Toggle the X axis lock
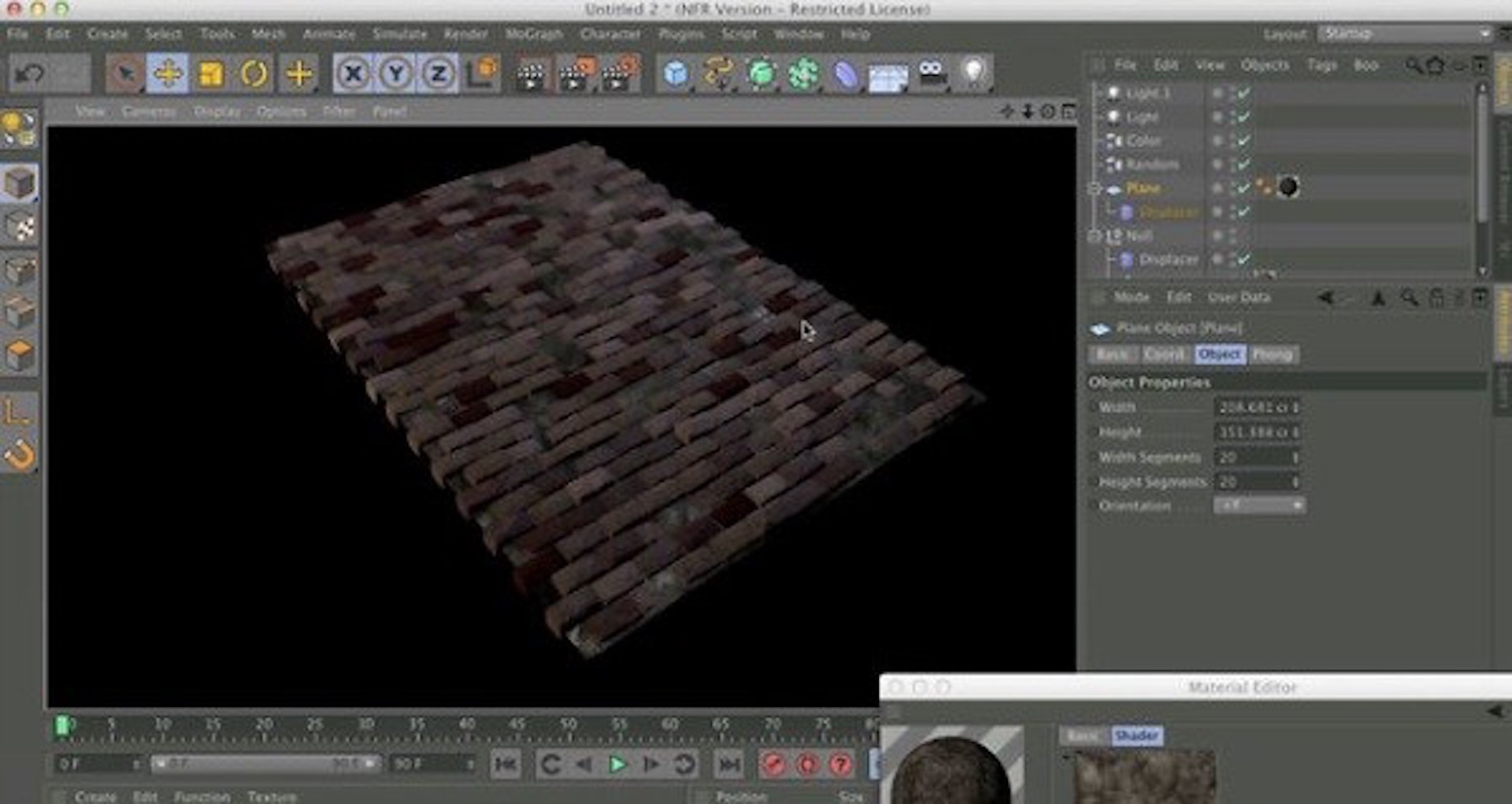Screen dimensions: 1512x804 pos(353,75)
